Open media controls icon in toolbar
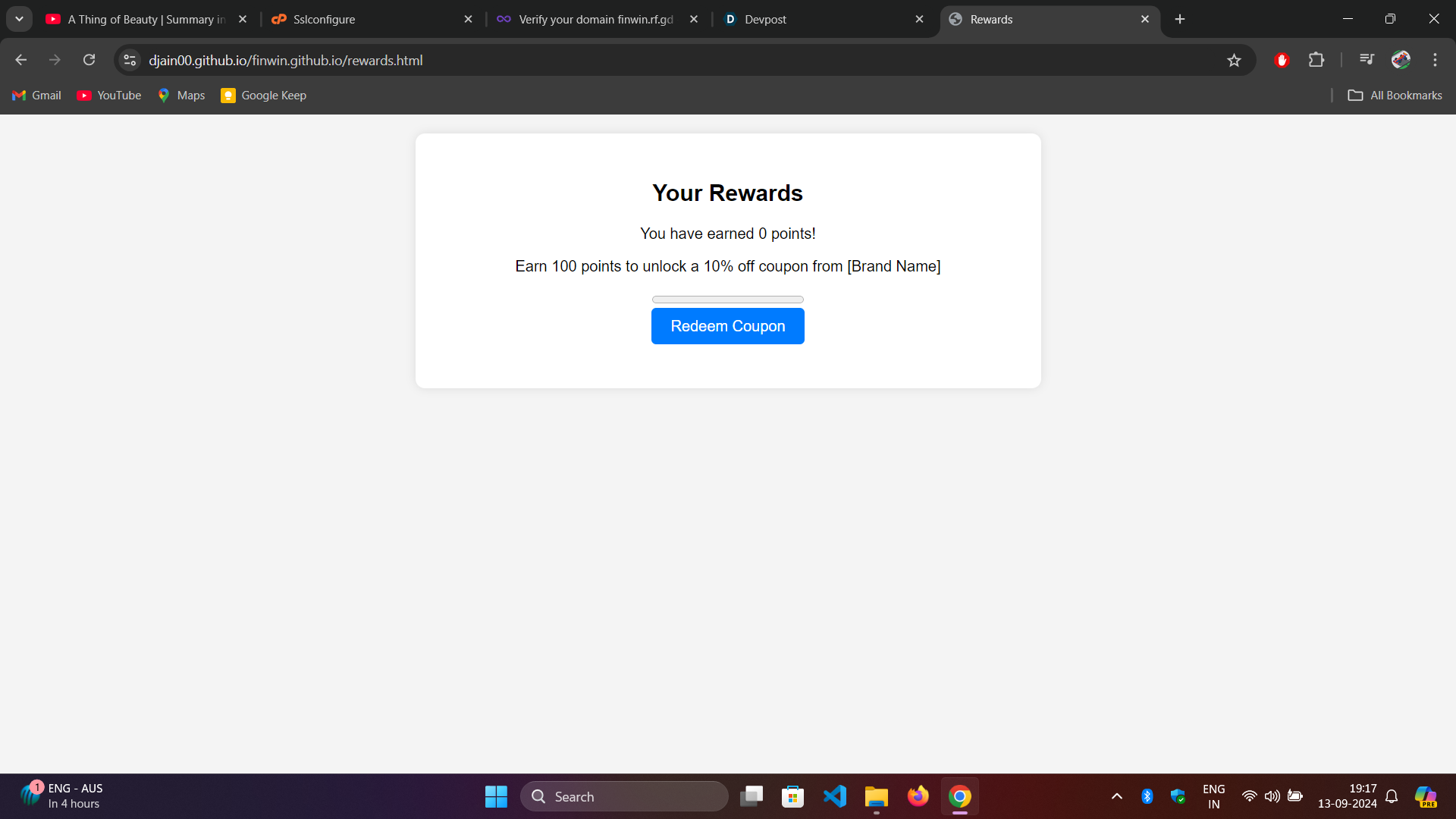Viewport: 1456px width, 819px height. click(x=1367, y=59)
